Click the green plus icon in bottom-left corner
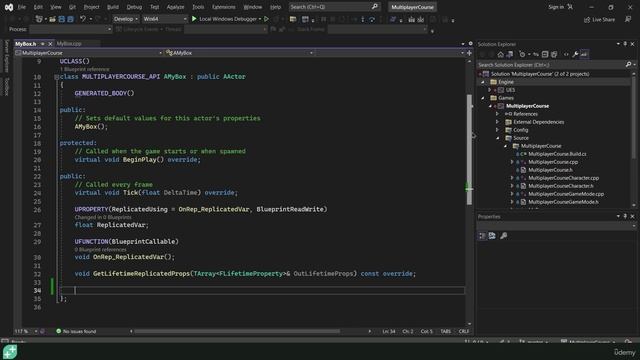The image size is (640, 360). (10, 352)
